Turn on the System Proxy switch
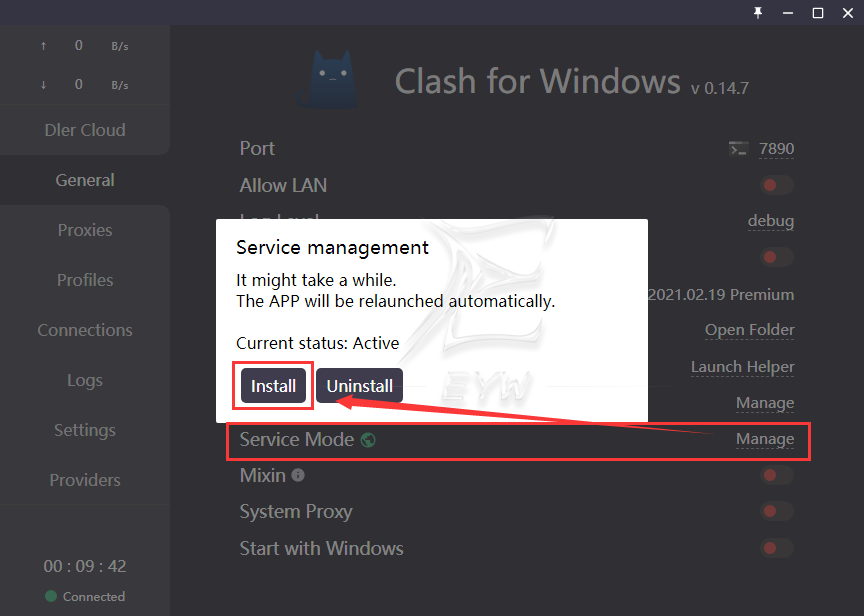The width and height of the screenshot is (864, 616). (776, 512)
